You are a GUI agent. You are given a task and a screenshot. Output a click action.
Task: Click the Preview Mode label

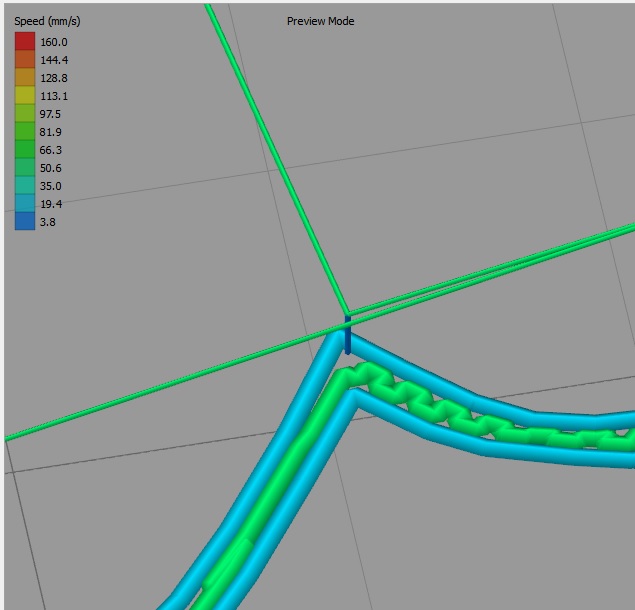coord(320,22)
